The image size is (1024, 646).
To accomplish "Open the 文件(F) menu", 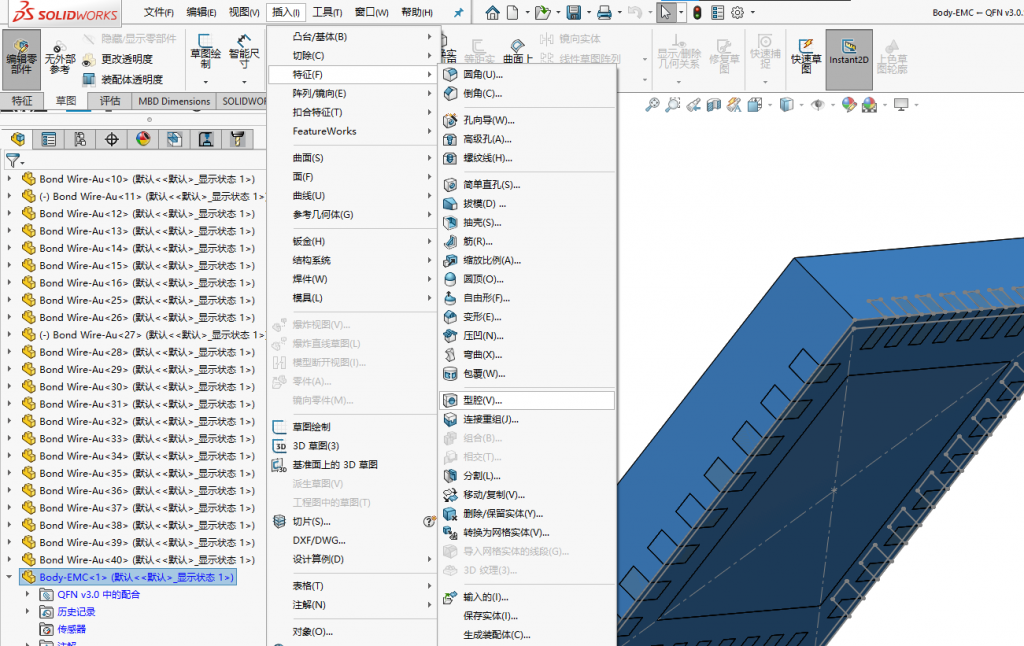I will click(159, 12).
